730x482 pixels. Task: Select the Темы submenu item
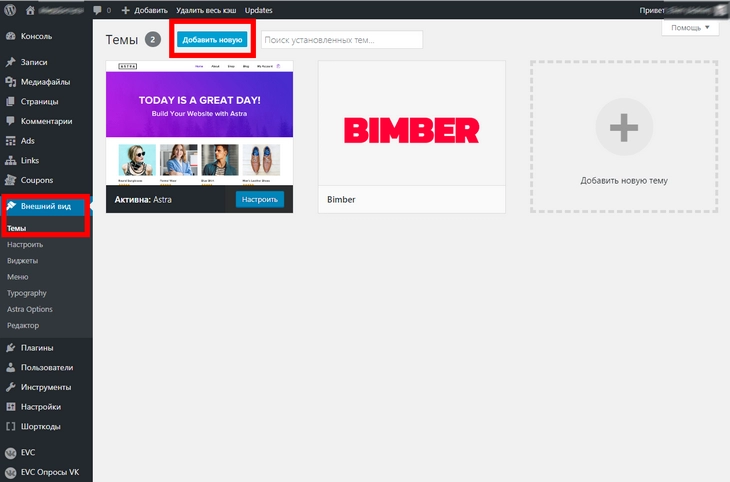[x=16, y=228]
